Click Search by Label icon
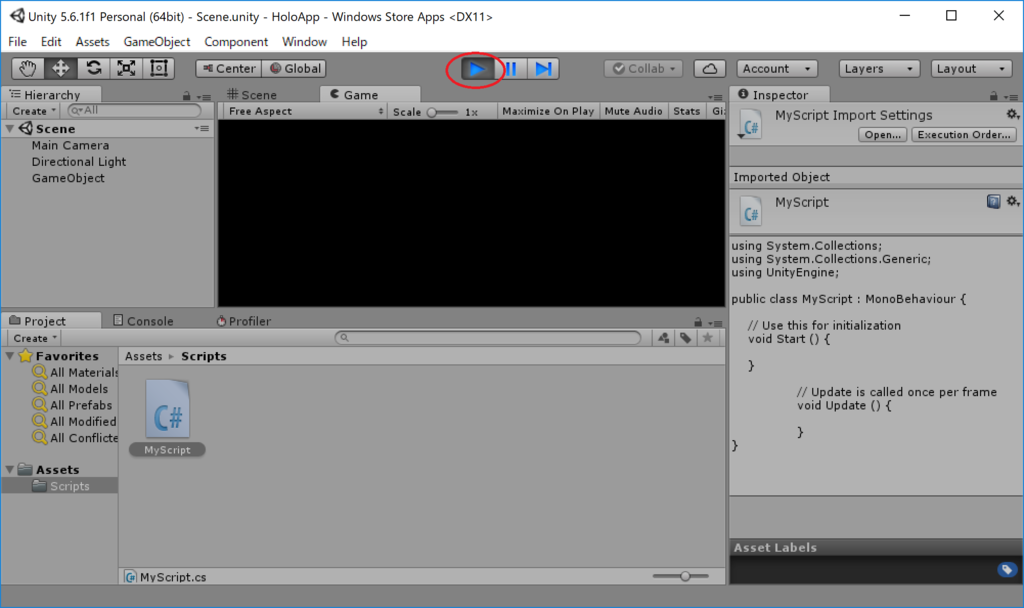The width and height of the screenshot is (1024, 608). pyautogui.click(x=686, y=338)
